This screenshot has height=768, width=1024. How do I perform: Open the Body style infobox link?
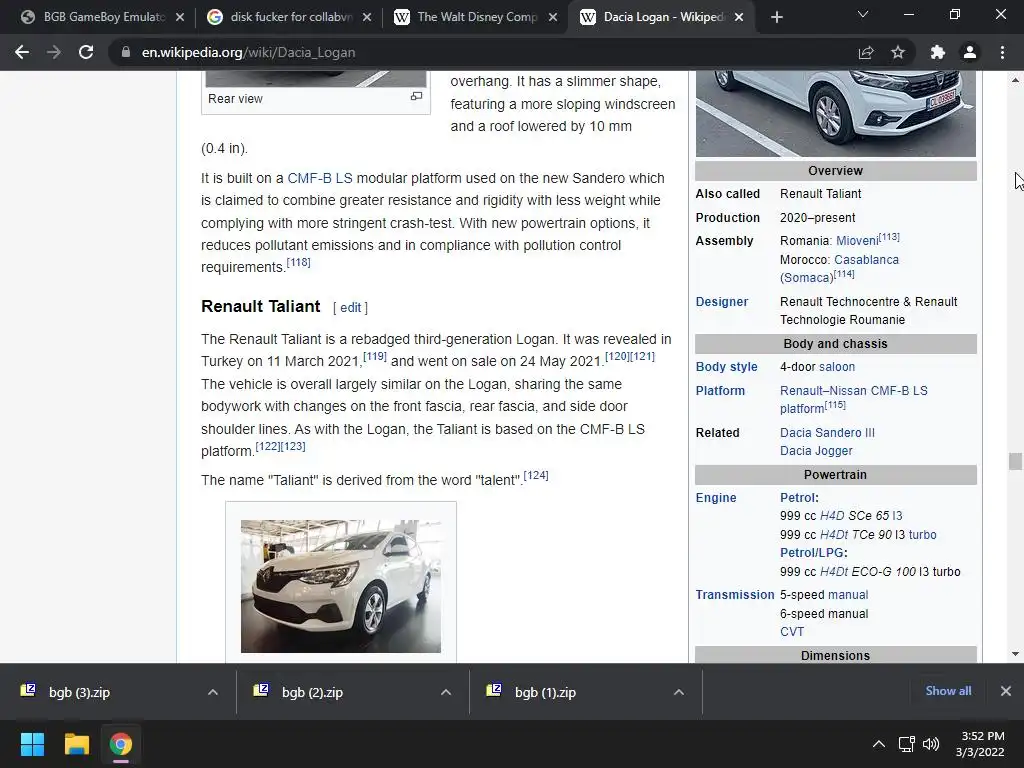[x=726, y=367]
